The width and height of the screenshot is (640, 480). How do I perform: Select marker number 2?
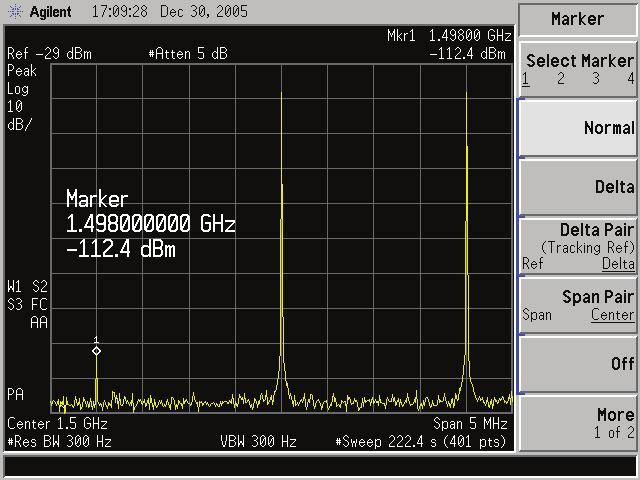click(561, 78)
